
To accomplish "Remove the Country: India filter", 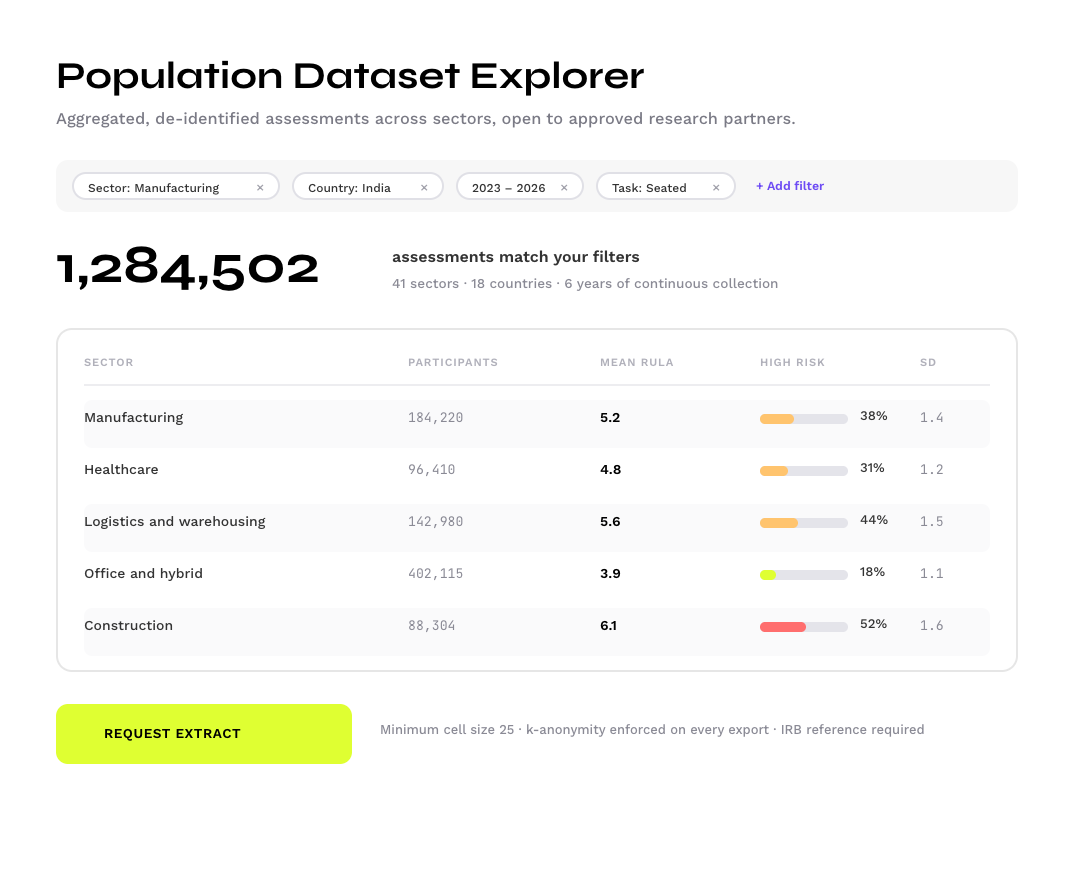I will click(424, 188).
